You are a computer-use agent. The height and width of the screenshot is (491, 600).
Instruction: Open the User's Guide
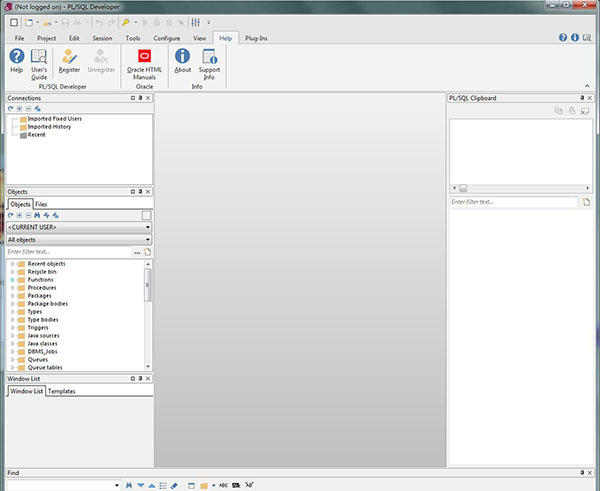pyautogui.click(x=39, y=64)
